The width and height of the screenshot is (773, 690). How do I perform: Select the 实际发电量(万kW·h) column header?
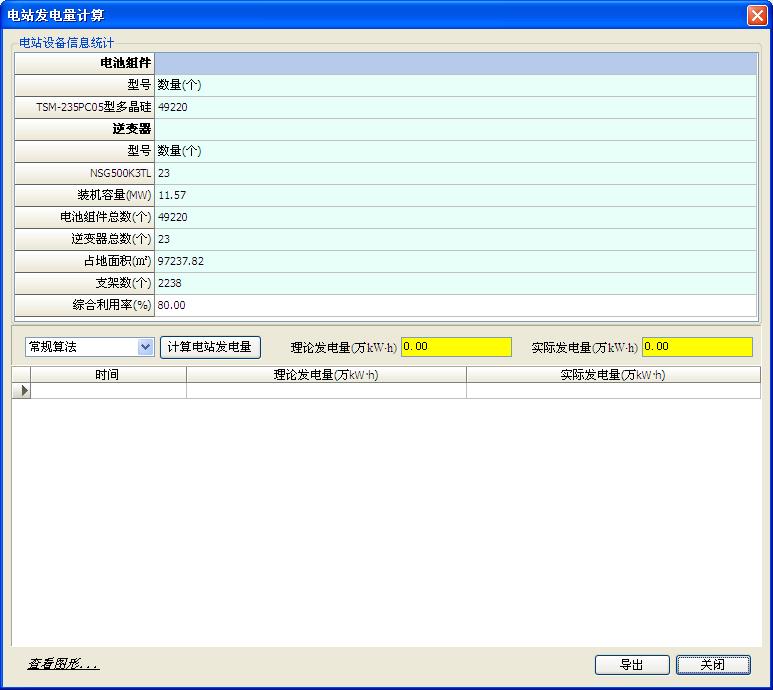613,375
